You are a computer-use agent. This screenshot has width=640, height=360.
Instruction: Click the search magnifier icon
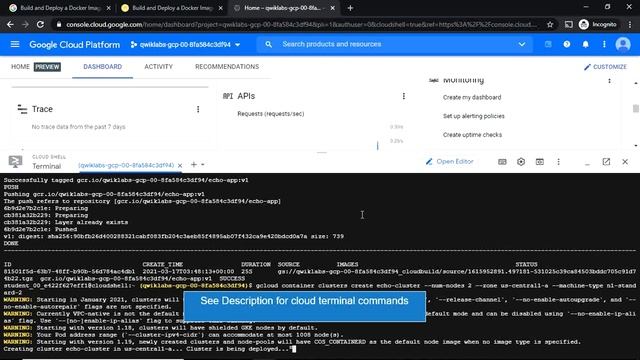tap(268, 44)
